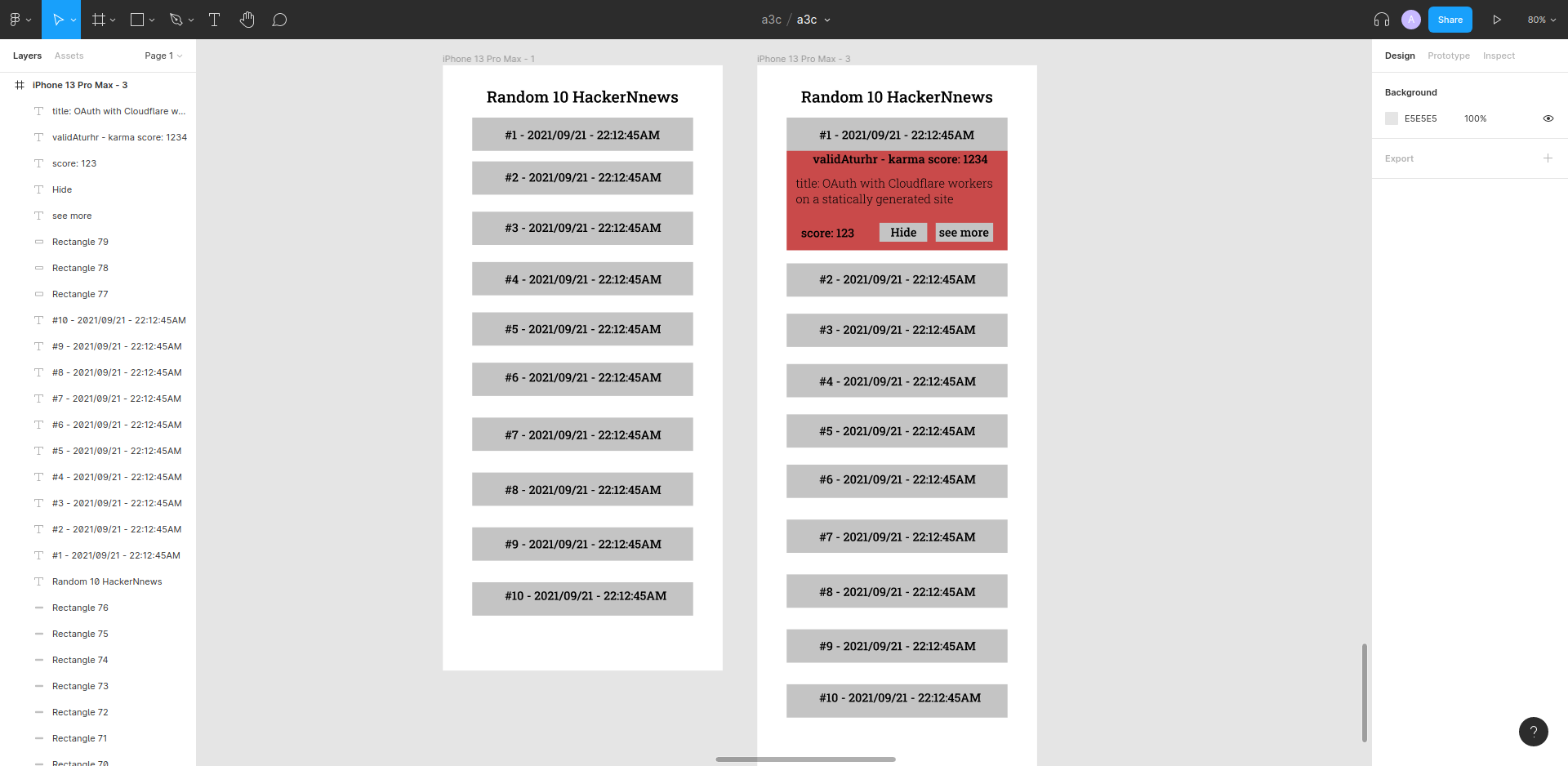Select frame label iPhone 13 Pro Max - 1
Viewport: 1568px width, 766px height.
coord(488,59)
